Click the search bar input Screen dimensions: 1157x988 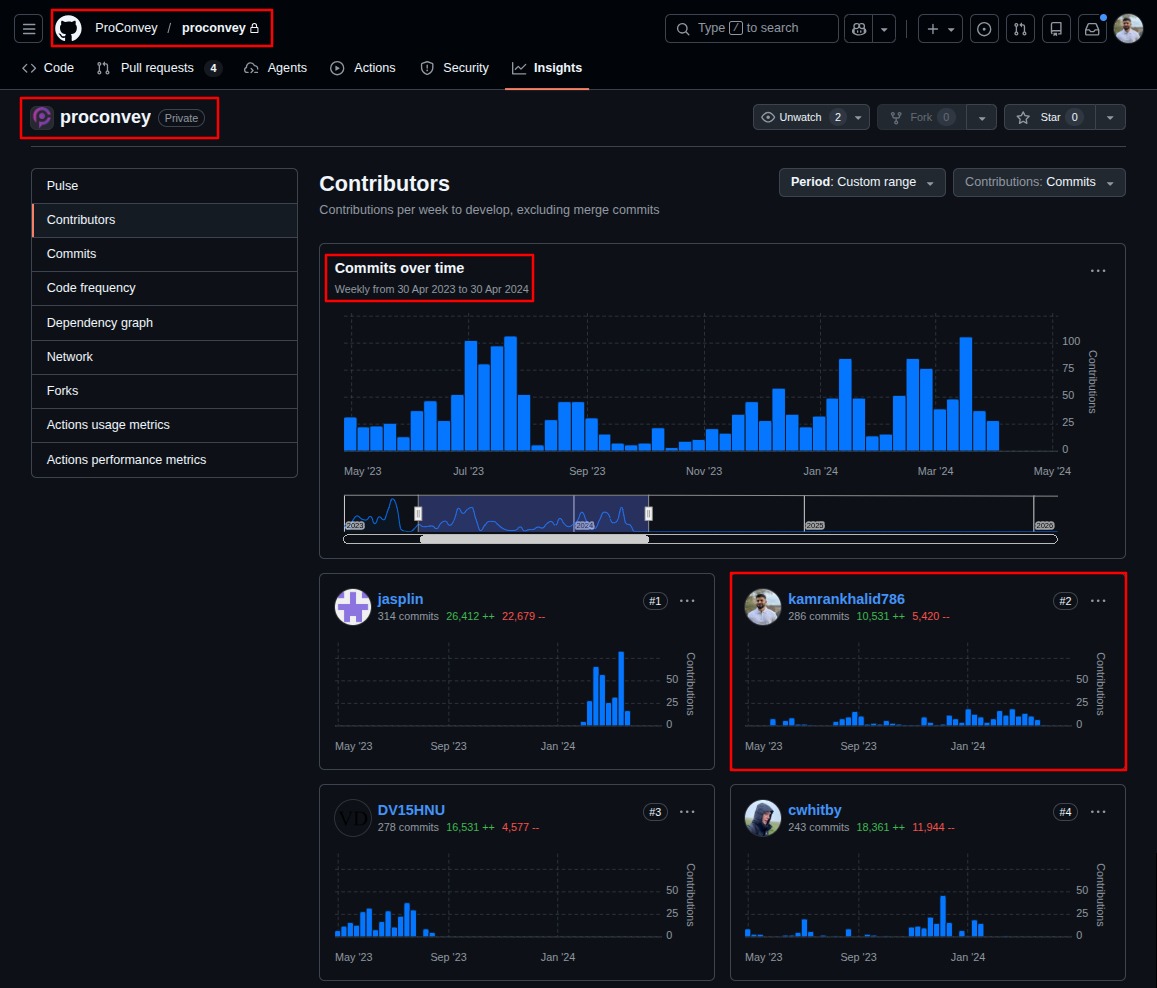coord(751,29)
